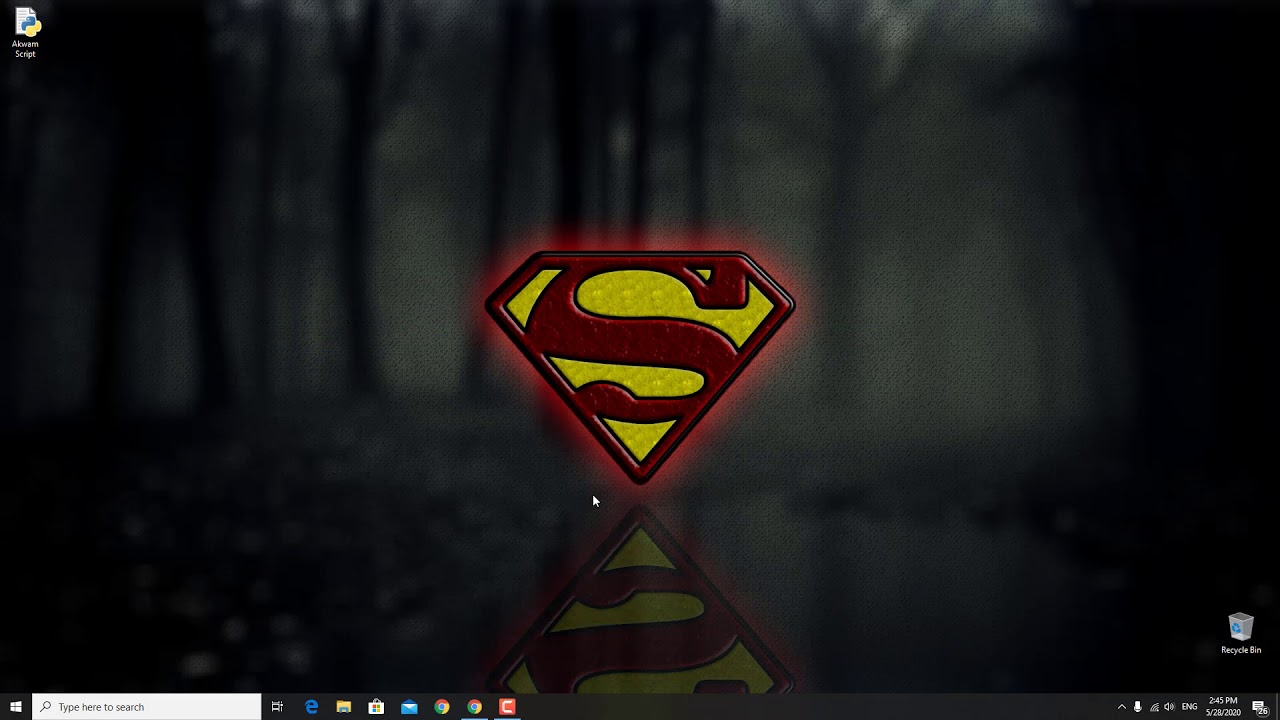
Task: Switch to the running Chrome window beside Camtasia
Action: point(474,707)
